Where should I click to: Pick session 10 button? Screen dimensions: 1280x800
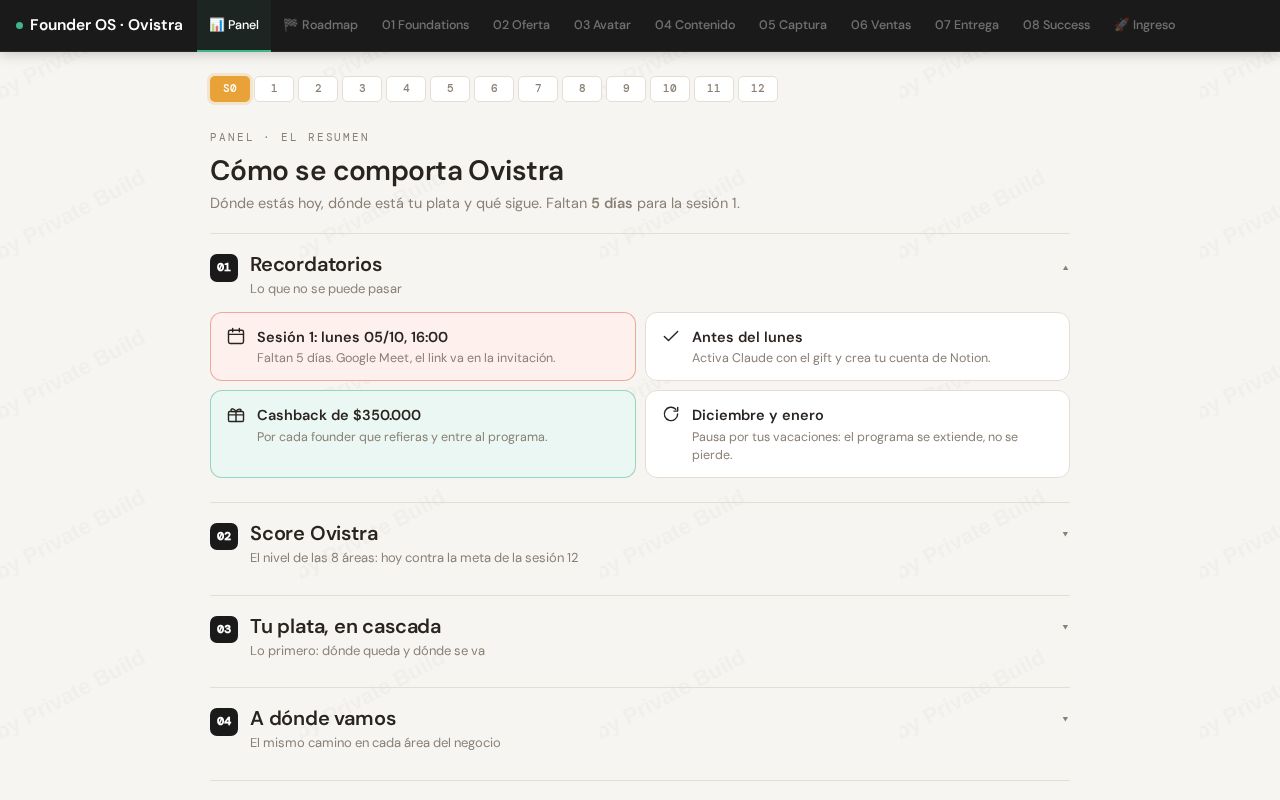click(x=670, y=89)
